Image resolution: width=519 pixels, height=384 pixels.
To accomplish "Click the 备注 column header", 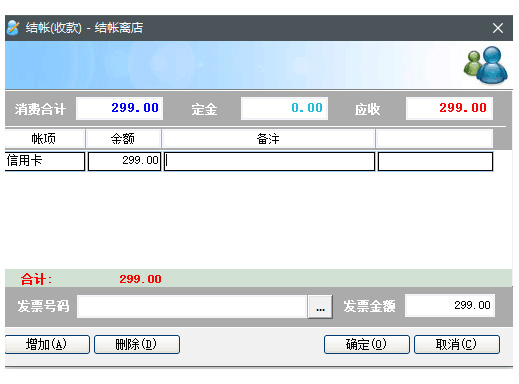I will [268, 139].
